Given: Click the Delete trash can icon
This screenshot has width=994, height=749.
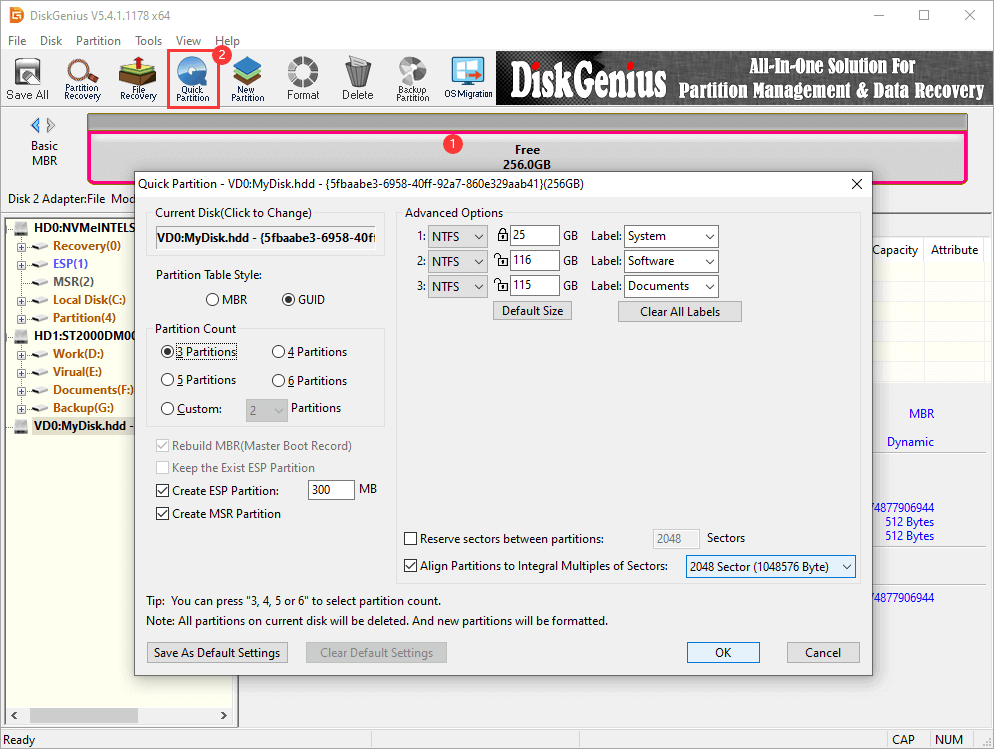Looking at the screenshot, I should coord(357,79).
